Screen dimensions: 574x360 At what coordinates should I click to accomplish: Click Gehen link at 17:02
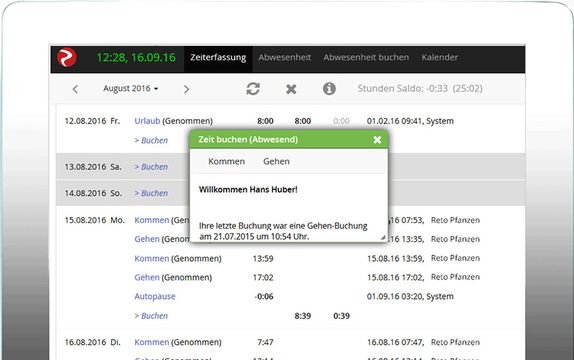pos(147,278)
